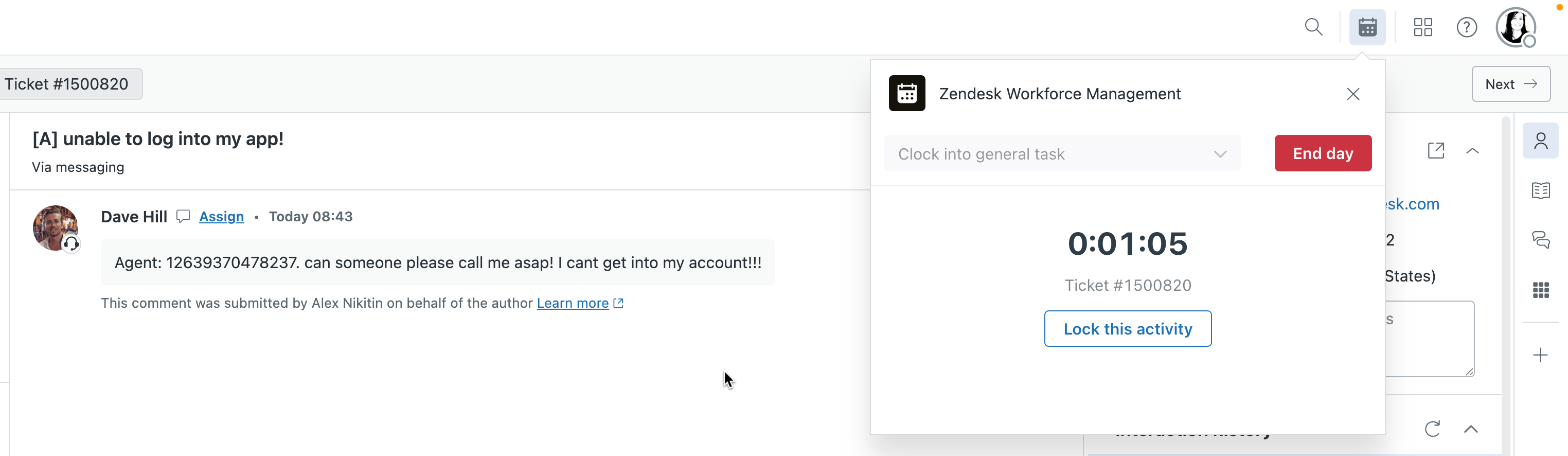1568x456 pixels.
Task: Click Lock this activity button
Action: pyautogui.click(x=1127, y=329)
